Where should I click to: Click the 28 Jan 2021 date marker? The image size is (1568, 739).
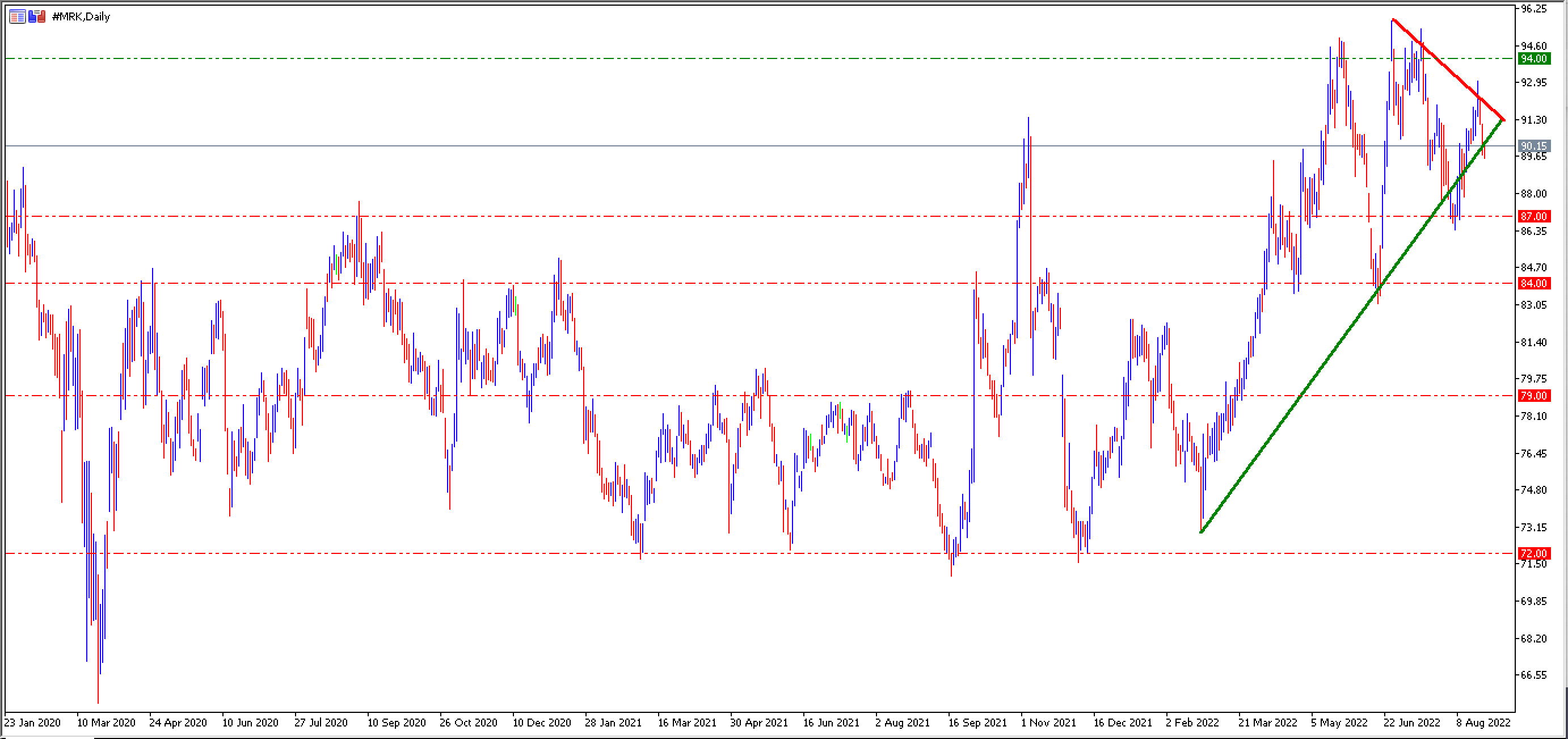[x=613, y=723]
